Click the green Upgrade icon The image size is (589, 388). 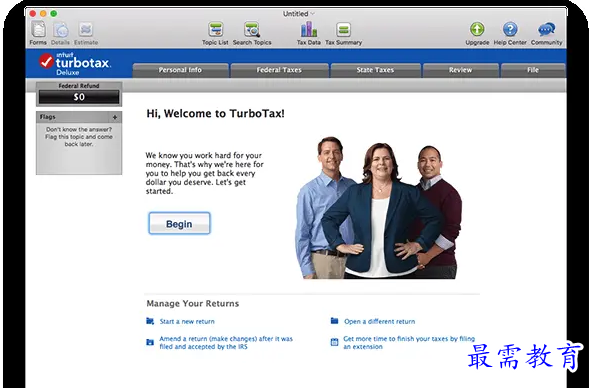tap(477, 29)
